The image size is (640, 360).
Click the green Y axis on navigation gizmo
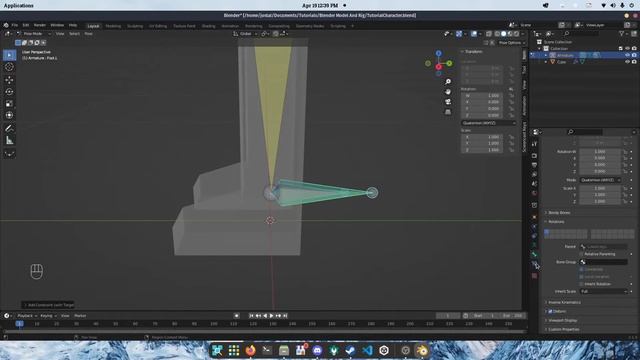pyautogui.click(x=449, y=63)
